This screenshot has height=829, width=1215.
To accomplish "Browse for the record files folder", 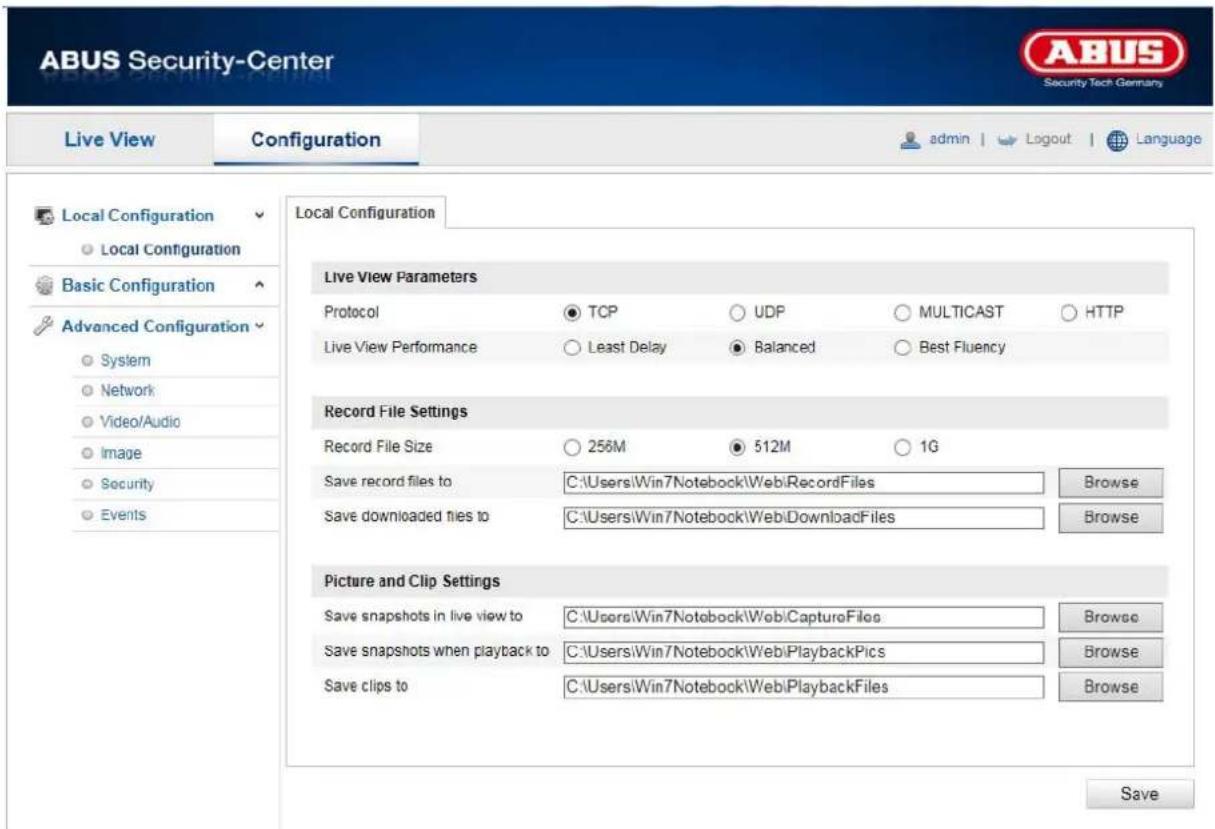I will tap(1111, 482).
